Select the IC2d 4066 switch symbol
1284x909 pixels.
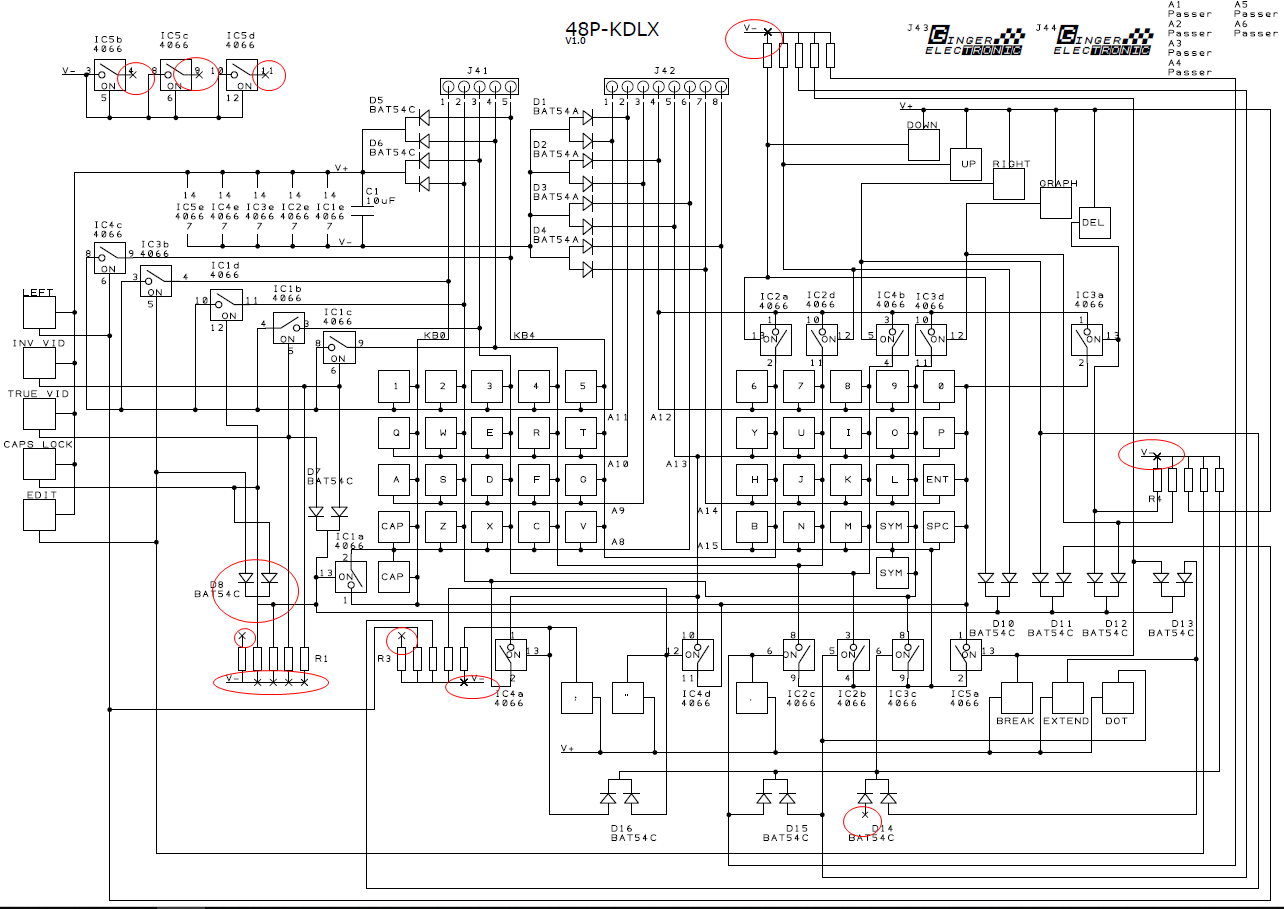click(821, 338)
